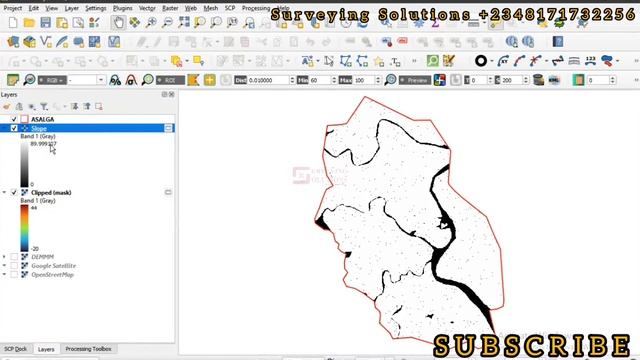The image size is (640, 360).
Task: Uncheck the ASALGA layer visibility
Action: [x=14, y=119]
